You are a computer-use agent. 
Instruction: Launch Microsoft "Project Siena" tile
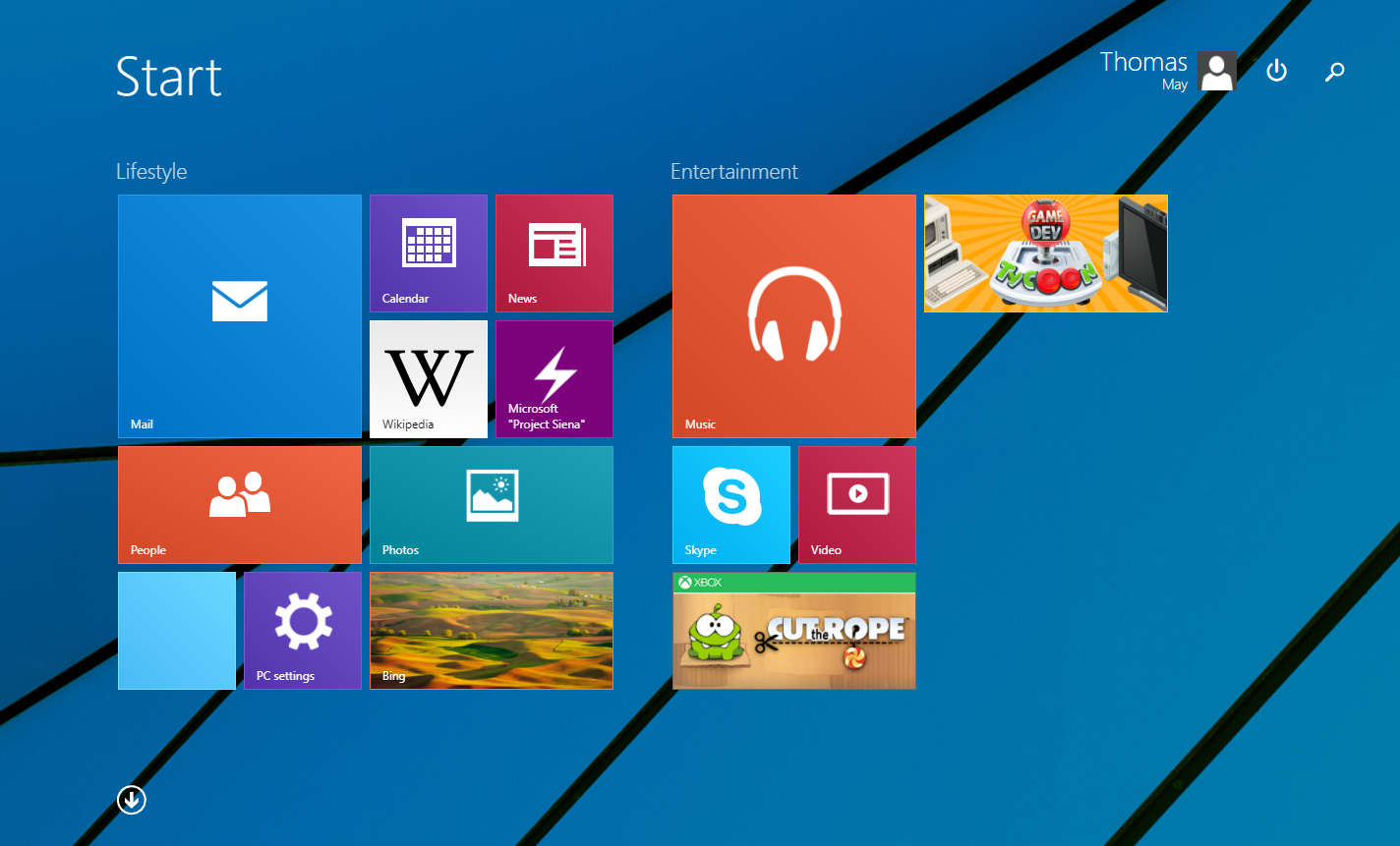(554, 379)
